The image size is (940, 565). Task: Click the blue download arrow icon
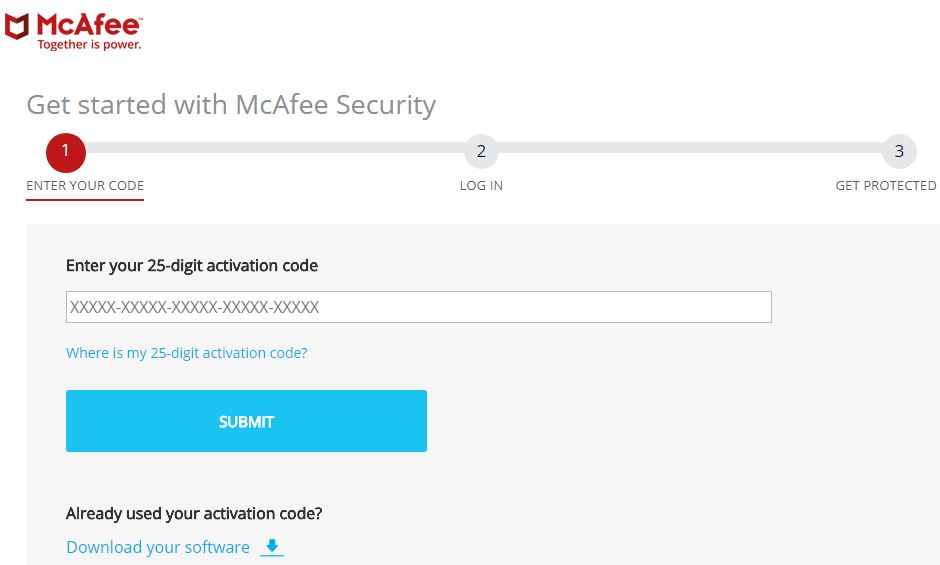pyautogui.click(x=272, y=546)
